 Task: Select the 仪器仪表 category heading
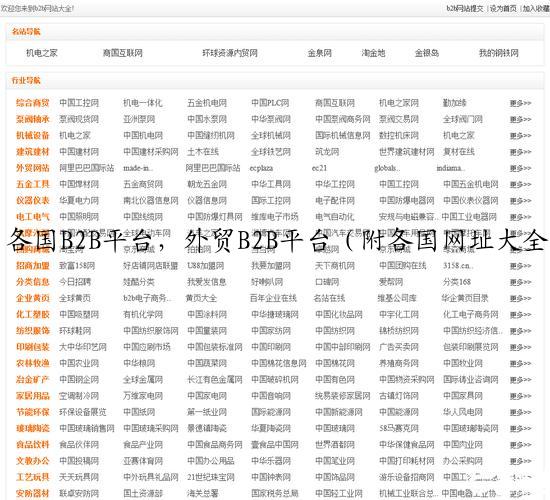33,200
